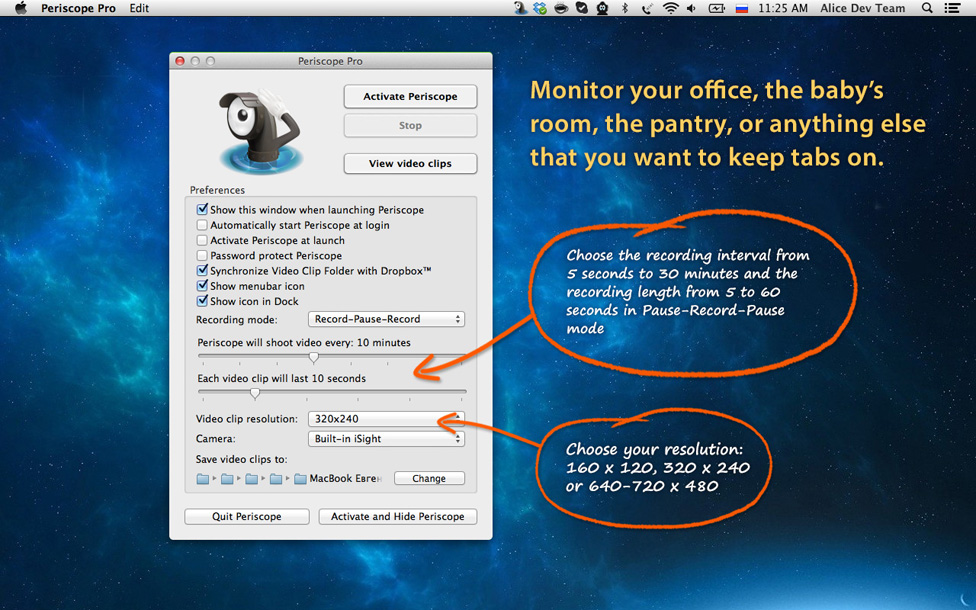Click the phone handset menu bar icon
This screenshot has height=610, width=976.
coord(647,8)
